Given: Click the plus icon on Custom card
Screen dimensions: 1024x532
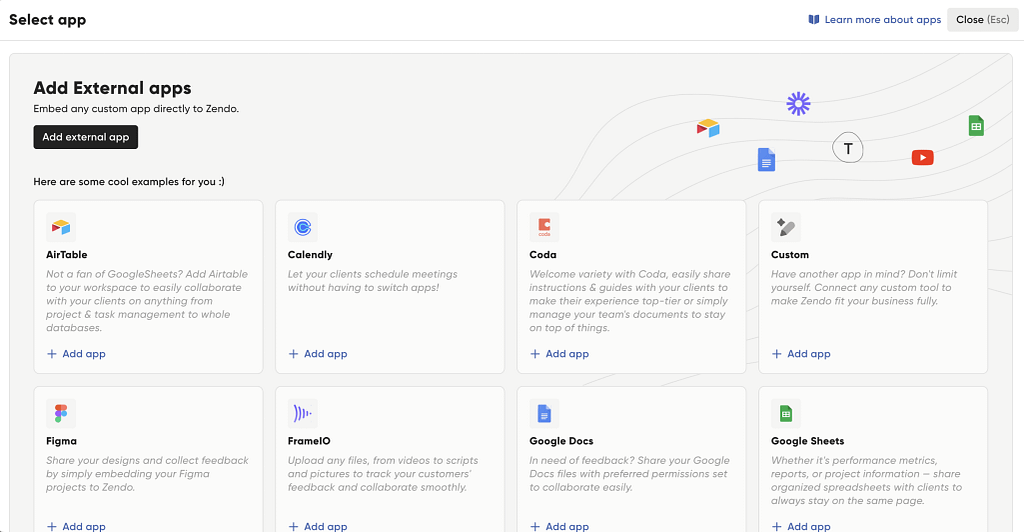Looking at the screenshot, I should tap(776, 354).
